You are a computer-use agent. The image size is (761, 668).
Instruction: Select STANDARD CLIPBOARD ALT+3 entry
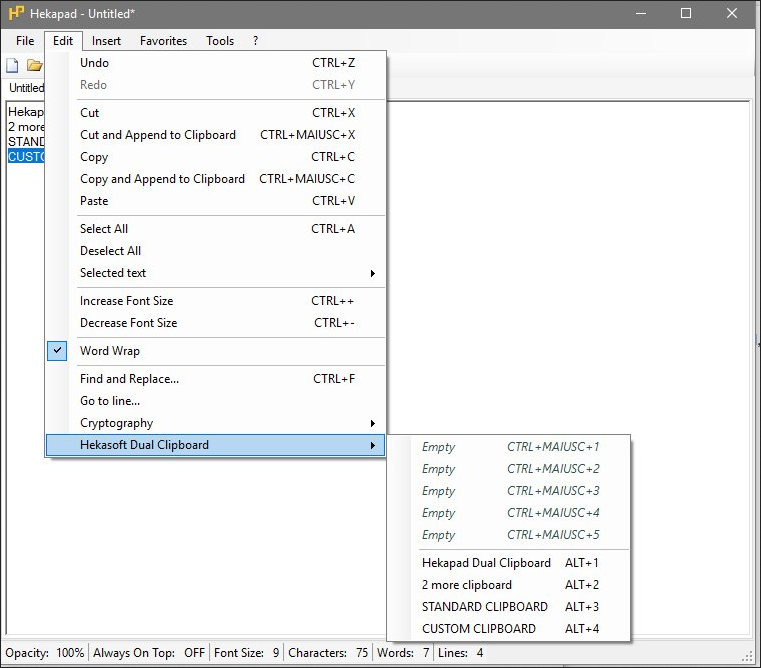(x=509, y=607)
